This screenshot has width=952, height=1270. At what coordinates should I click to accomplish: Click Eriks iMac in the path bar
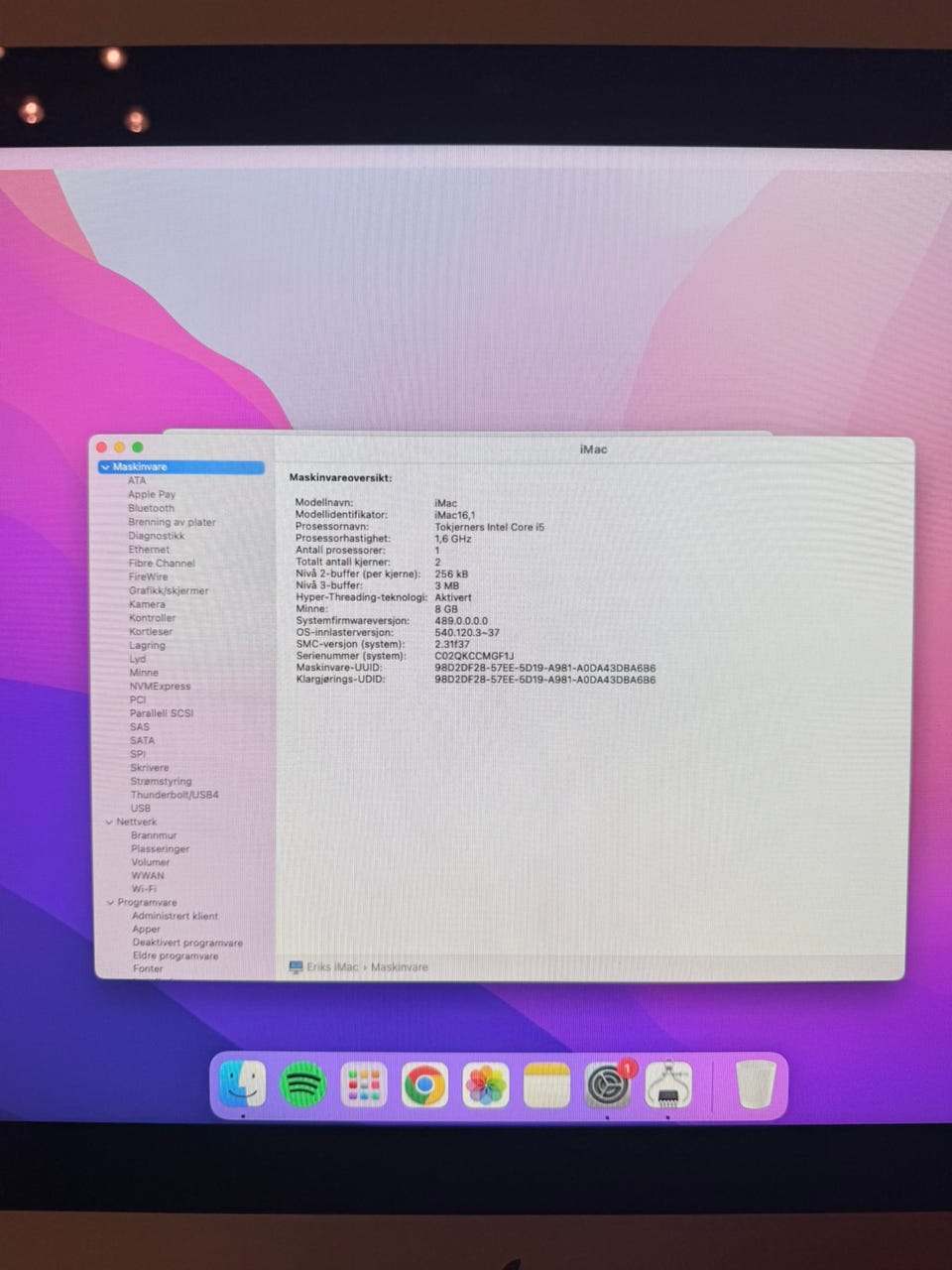(x=331, y=967)
